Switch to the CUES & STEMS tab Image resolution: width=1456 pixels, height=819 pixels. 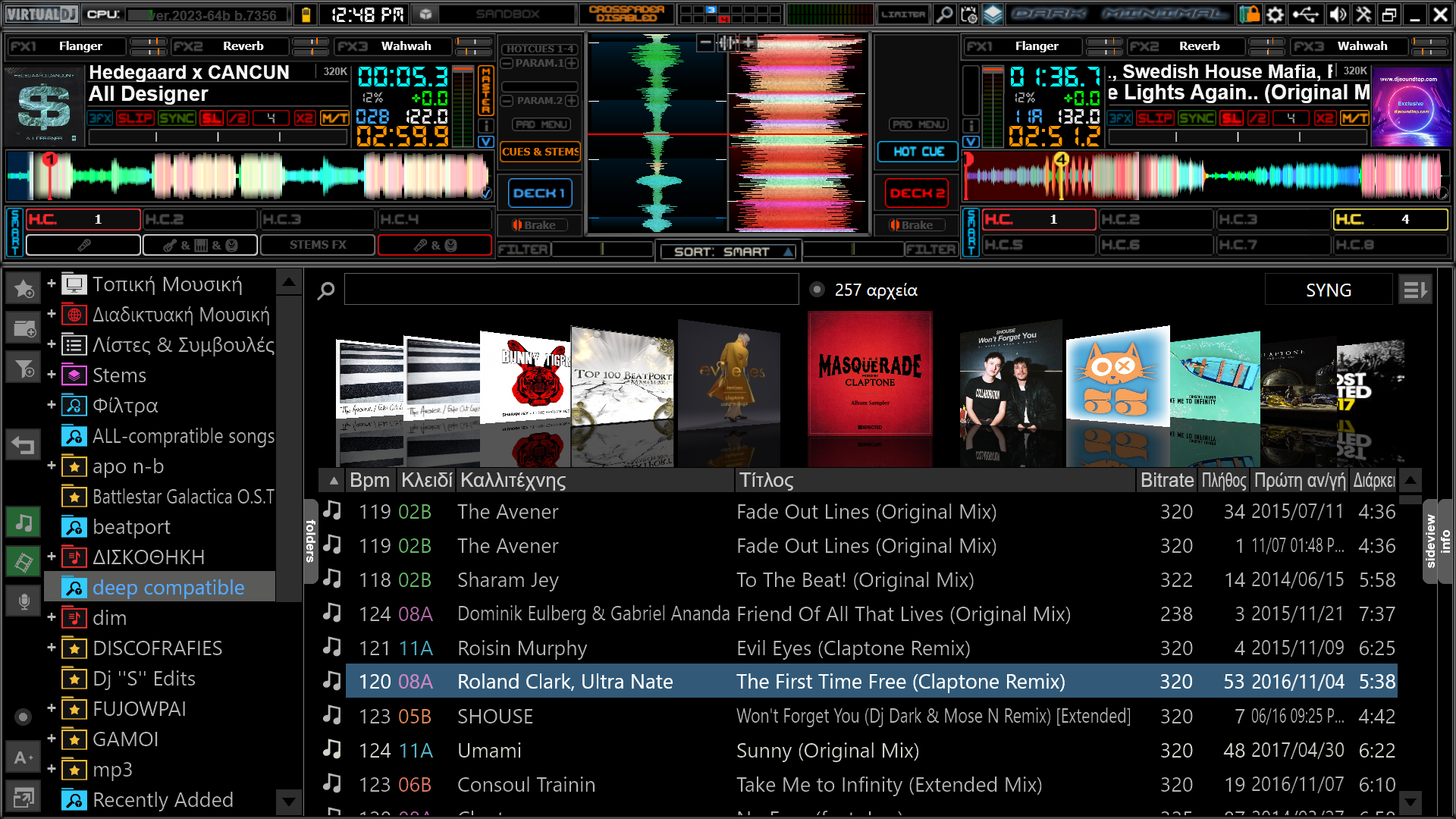(540, 152)
